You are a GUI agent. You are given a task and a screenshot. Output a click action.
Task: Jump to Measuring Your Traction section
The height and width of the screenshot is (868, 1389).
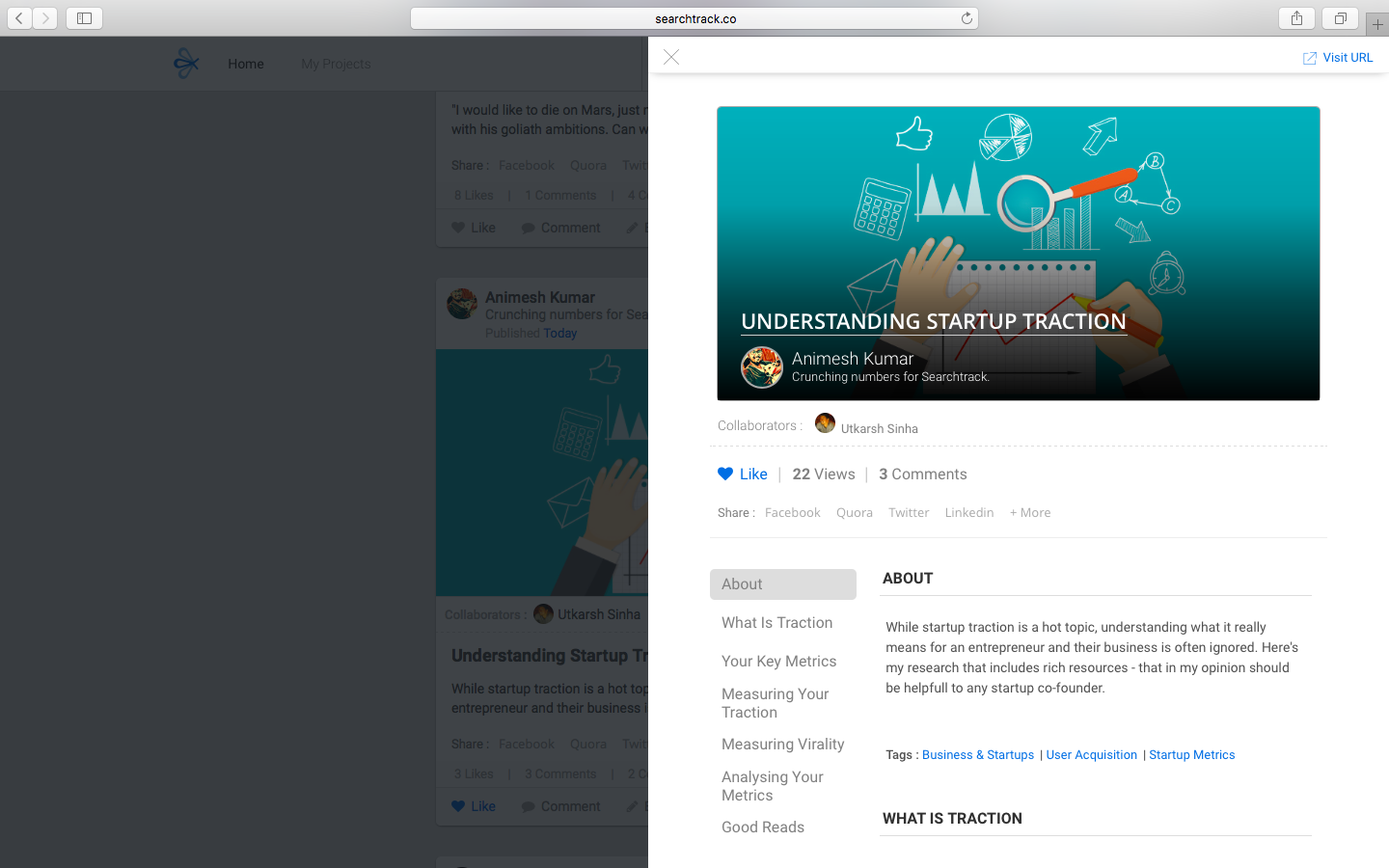(776, 703)
